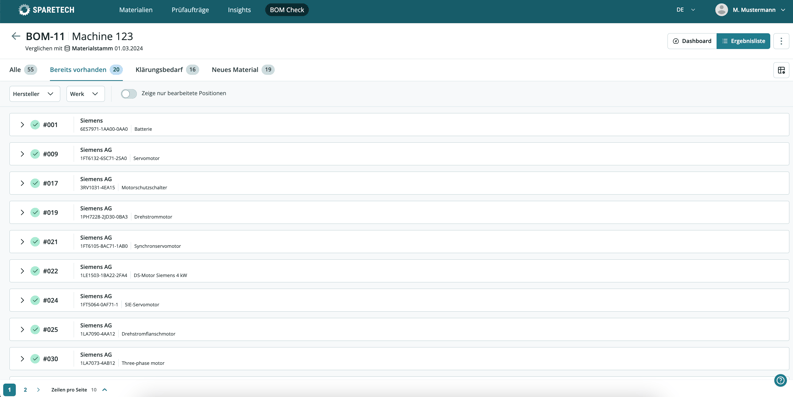Click part number 1PH7228-2JD30-0BA3

(104, 217)
